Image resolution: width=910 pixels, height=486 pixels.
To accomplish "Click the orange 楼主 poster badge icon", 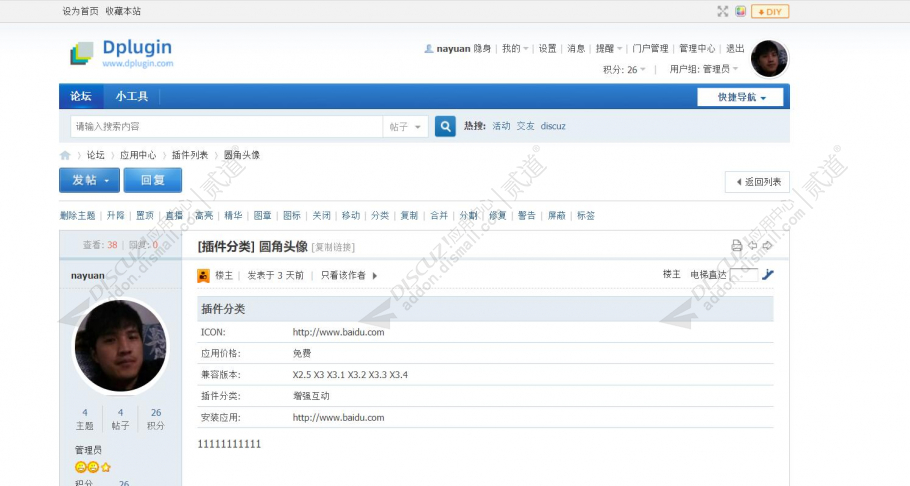I will click(203, 275).
